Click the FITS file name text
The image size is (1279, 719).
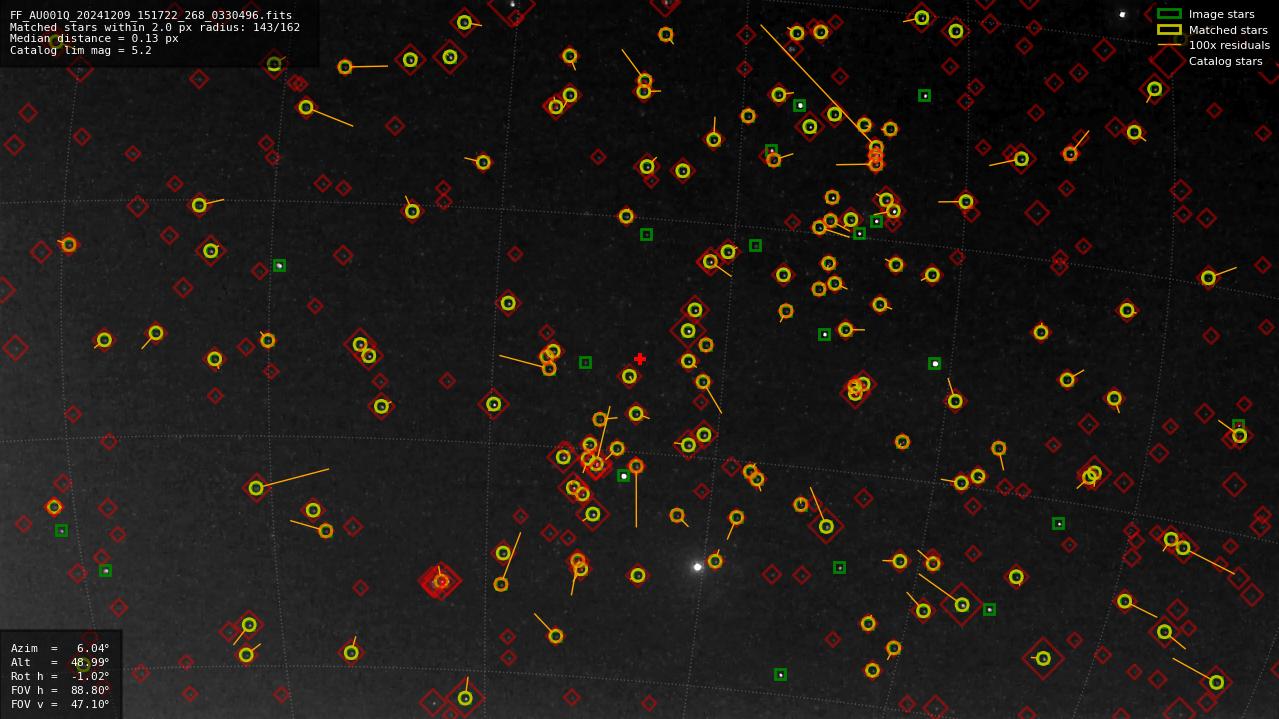151,15
